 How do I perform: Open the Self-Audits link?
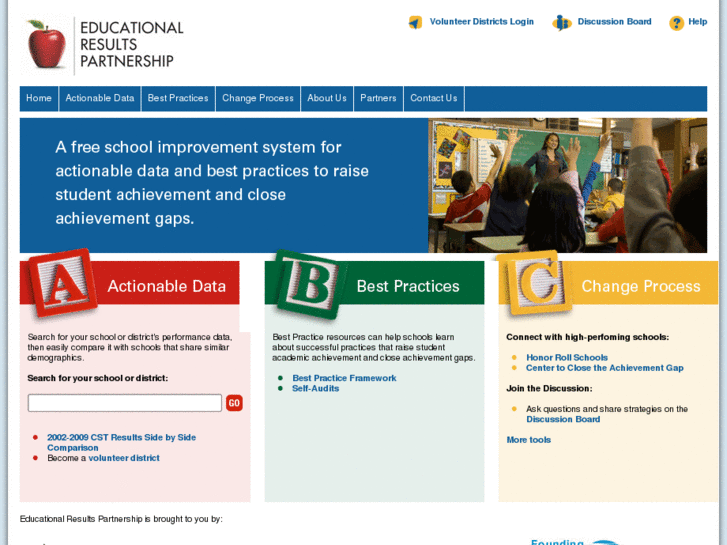pyautogui.click(x=315, y=389)
